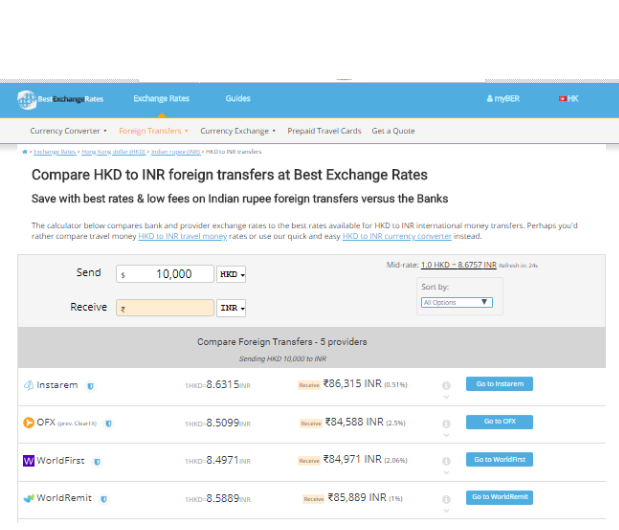
Task: Click the Send amount field showing 10,000
Action: (x=165, y=274)
